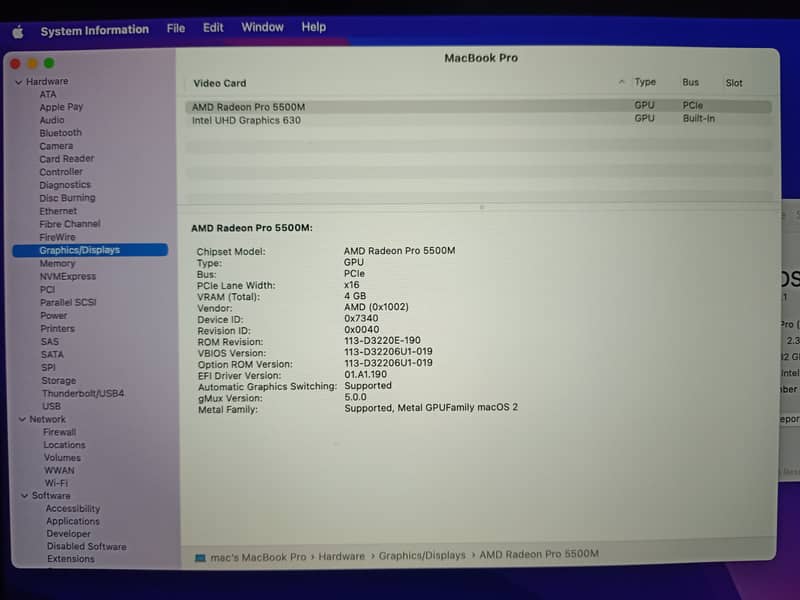The height and width of the screenshot is (600, 800).
Task: Click the Type column header
Action: pyautogui.click(x=645, y=83)
